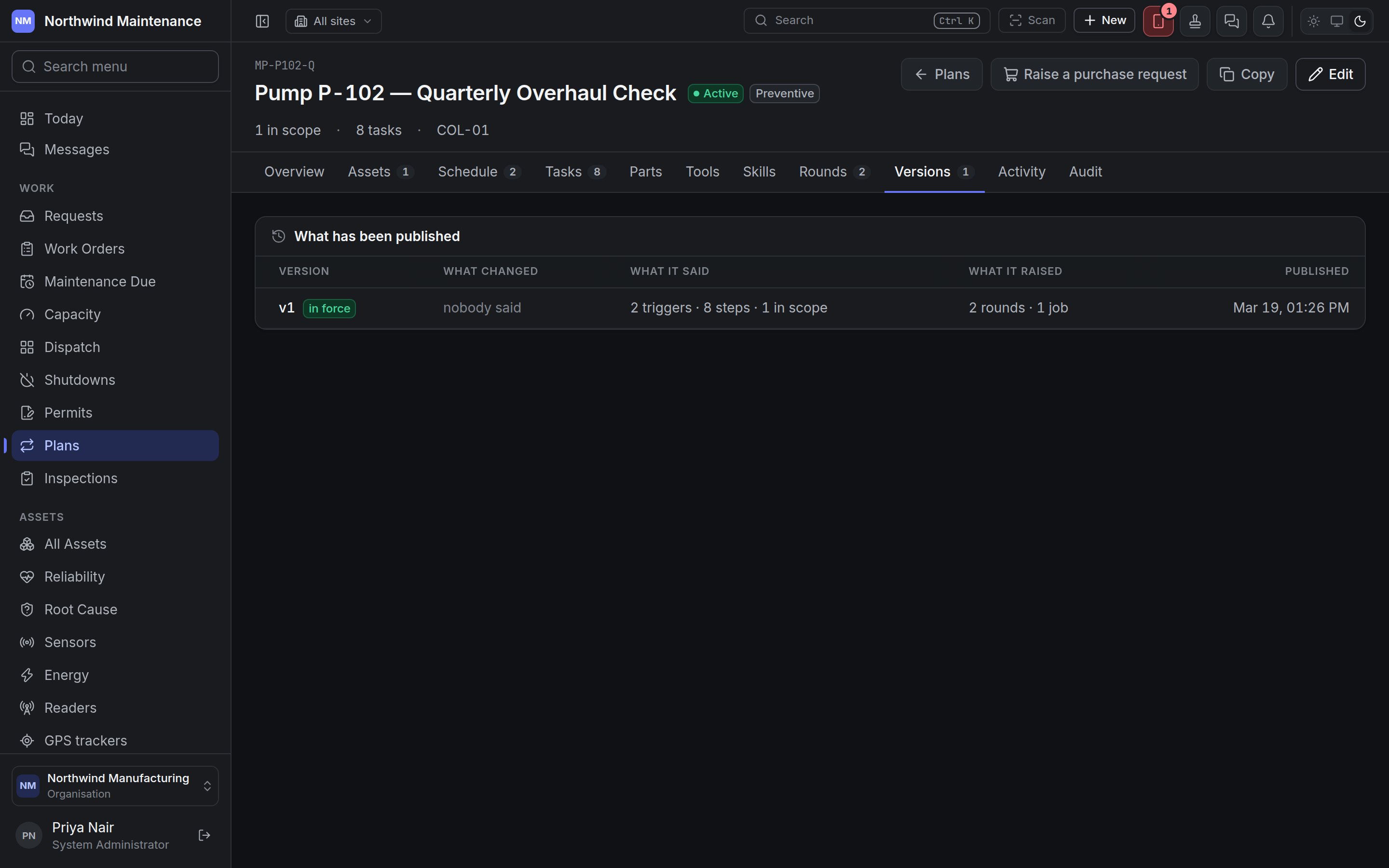Open Sensors in the sidebar
Screen dimensions: 1389x868
coord(115,642)
